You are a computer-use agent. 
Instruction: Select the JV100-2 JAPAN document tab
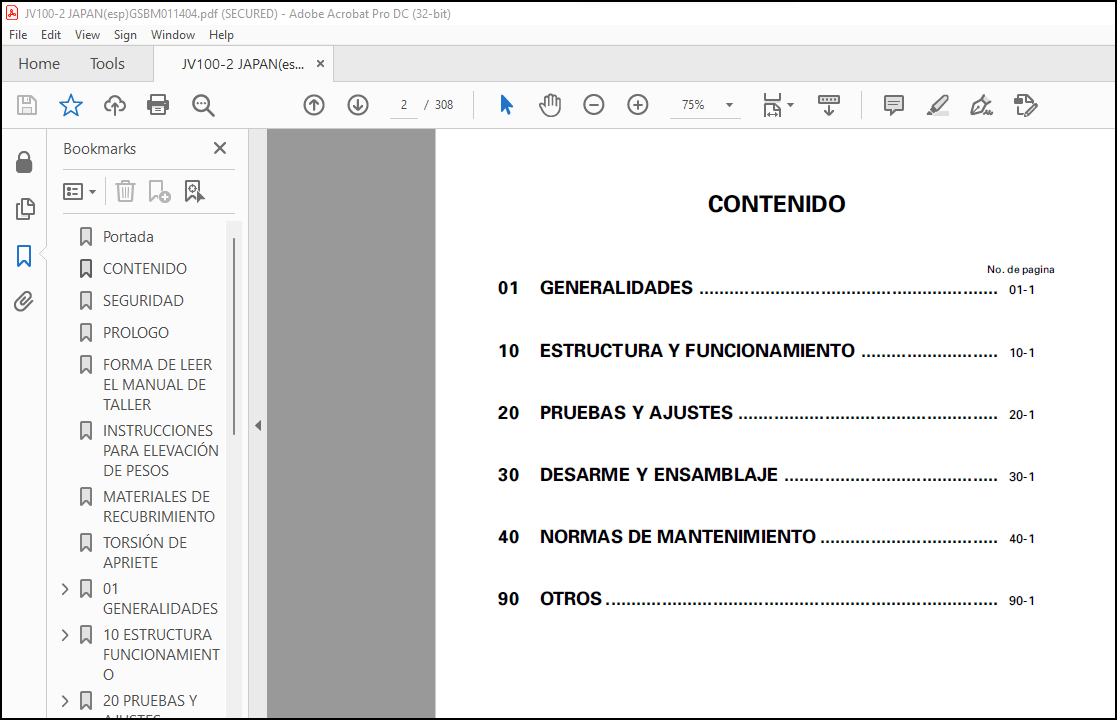click(x=242, y=64)
